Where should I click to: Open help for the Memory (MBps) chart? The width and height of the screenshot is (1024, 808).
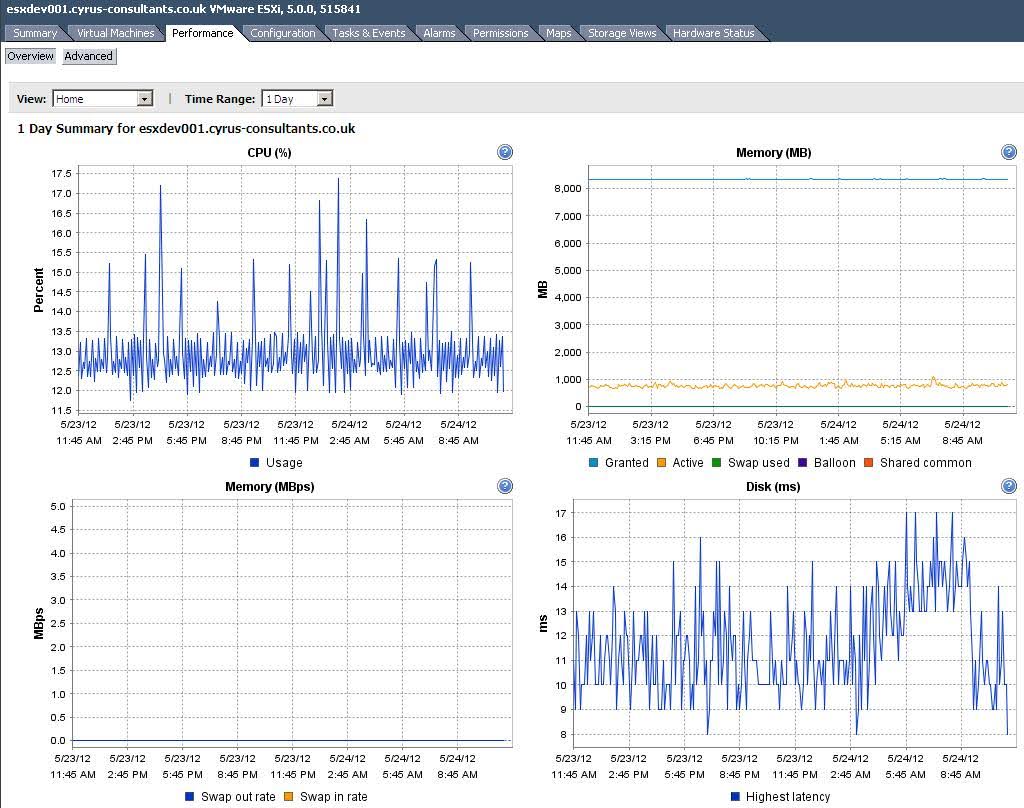coord(504,486)
